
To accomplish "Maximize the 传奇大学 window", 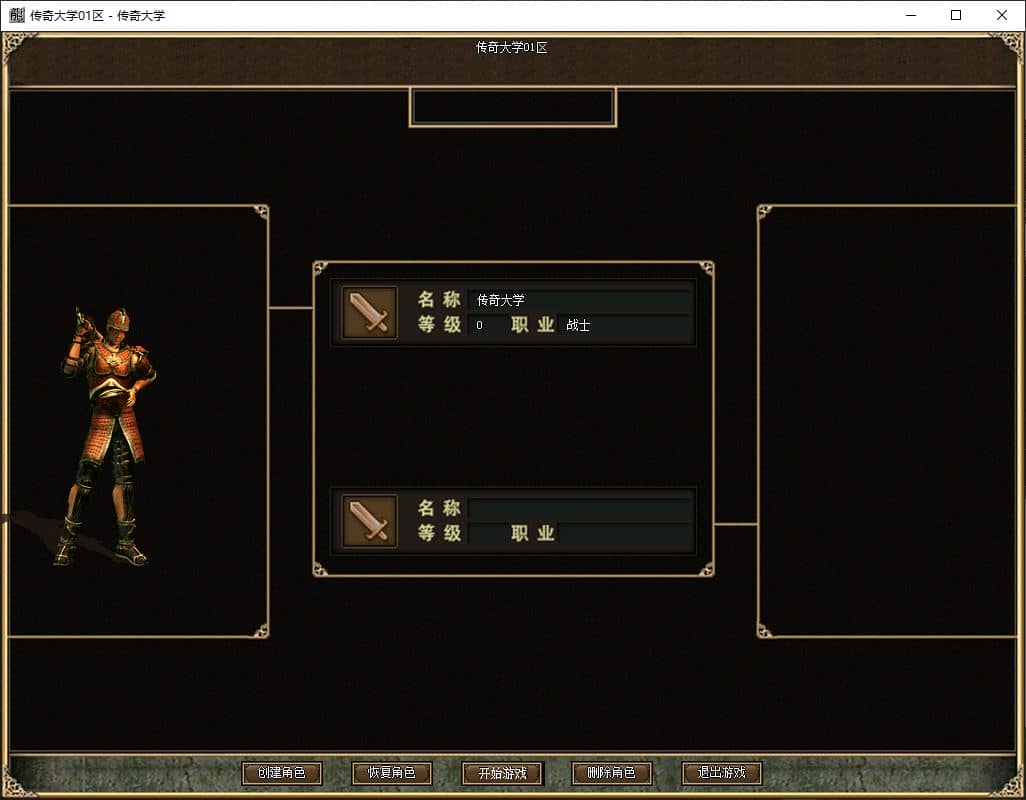I will [x=956, y=15].
